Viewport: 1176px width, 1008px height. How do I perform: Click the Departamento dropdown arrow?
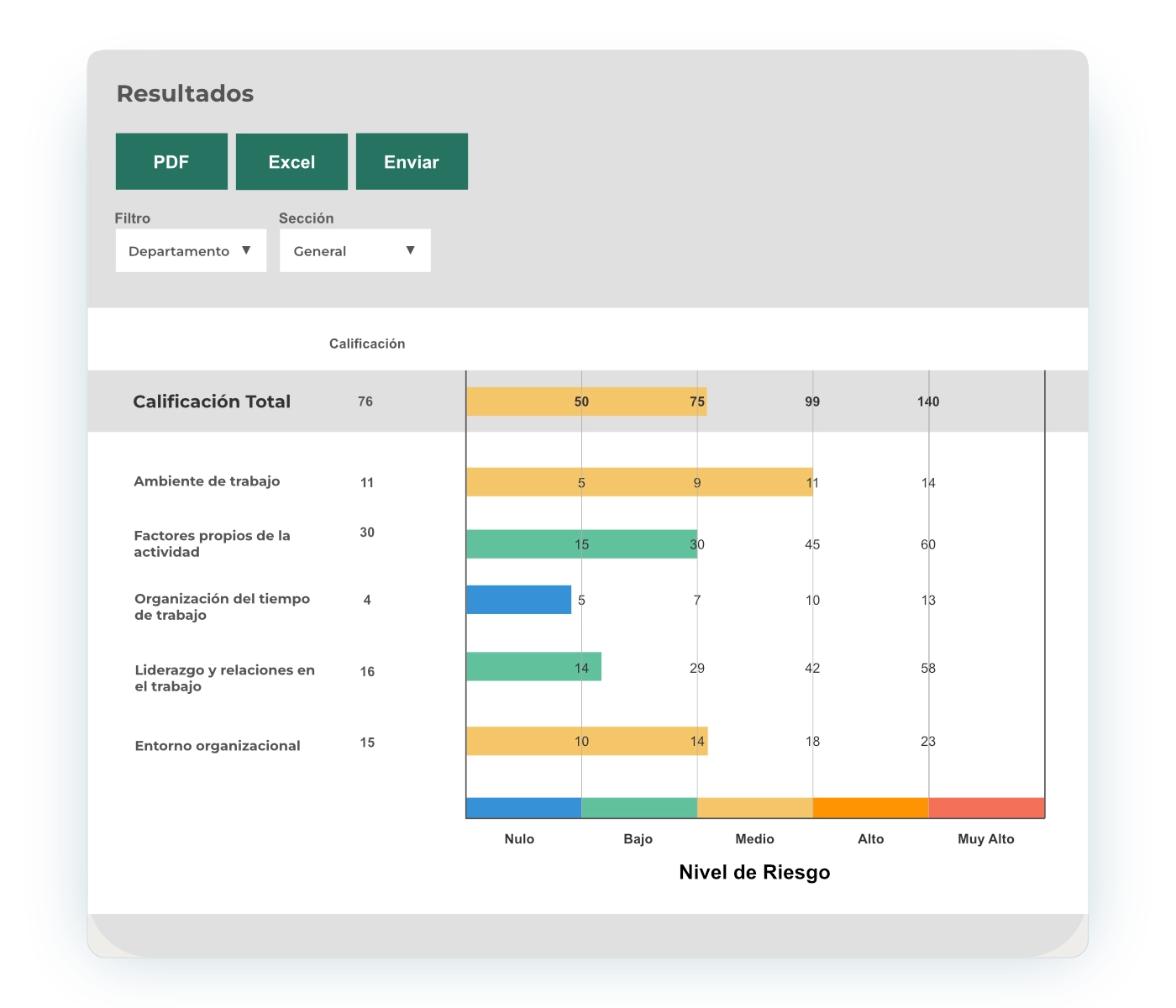246,250
